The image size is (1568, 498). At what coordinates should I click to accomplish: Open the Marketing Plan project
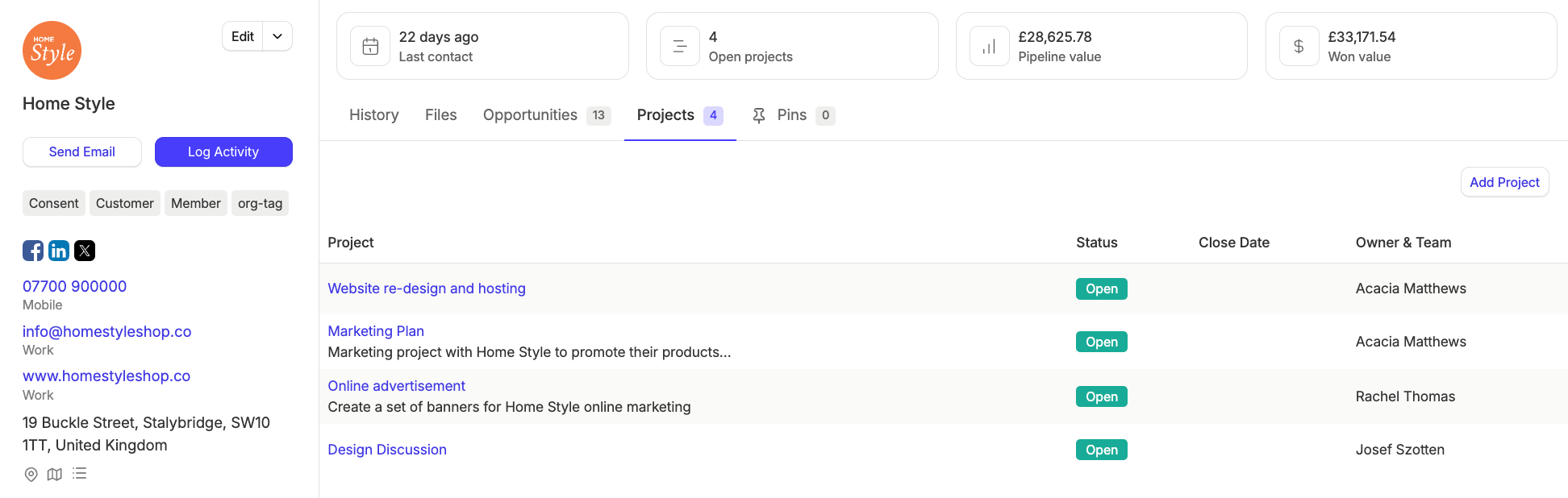point(376,331)
